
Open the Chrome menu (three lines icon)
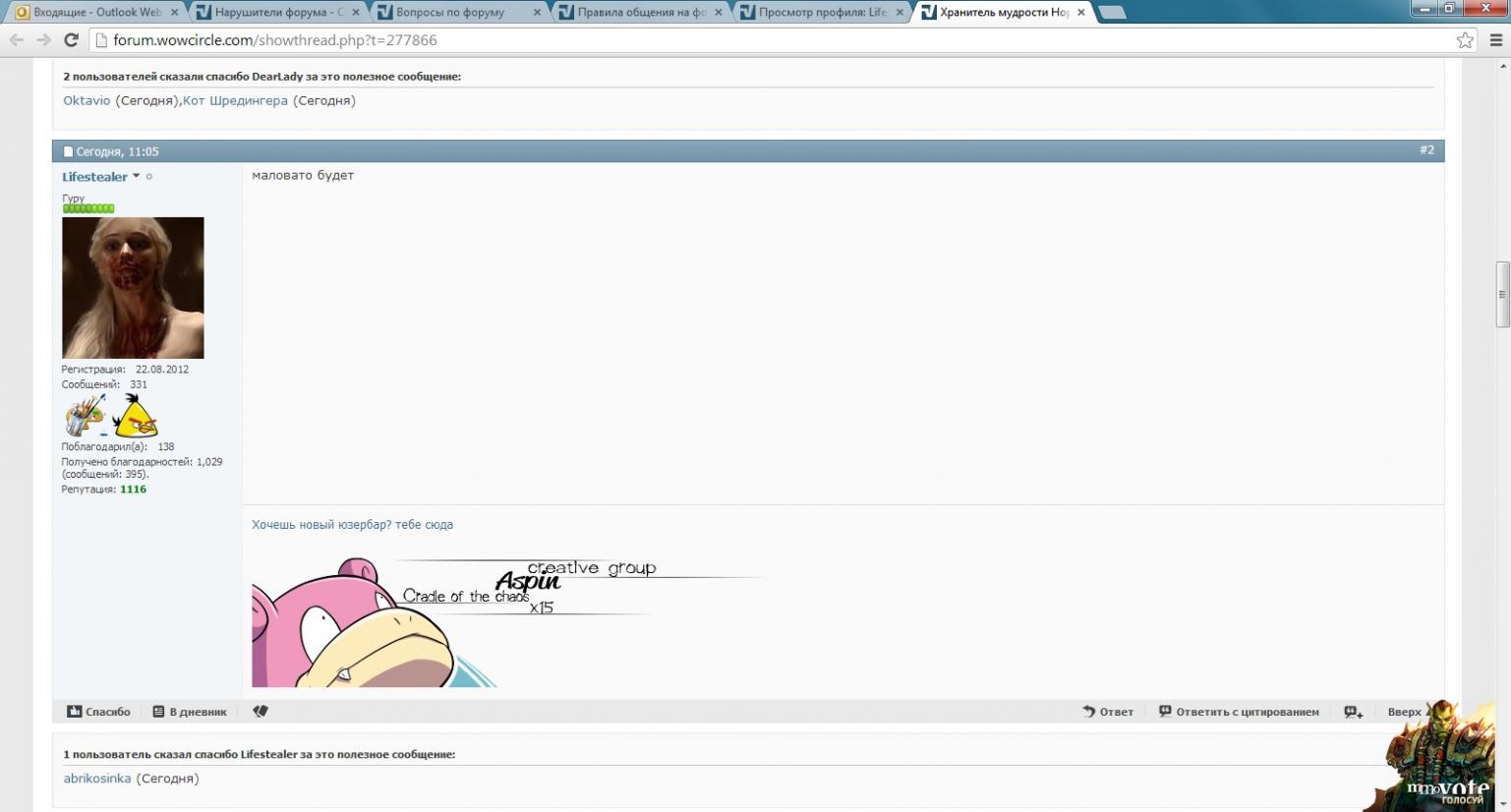(x=1496, y=40)
